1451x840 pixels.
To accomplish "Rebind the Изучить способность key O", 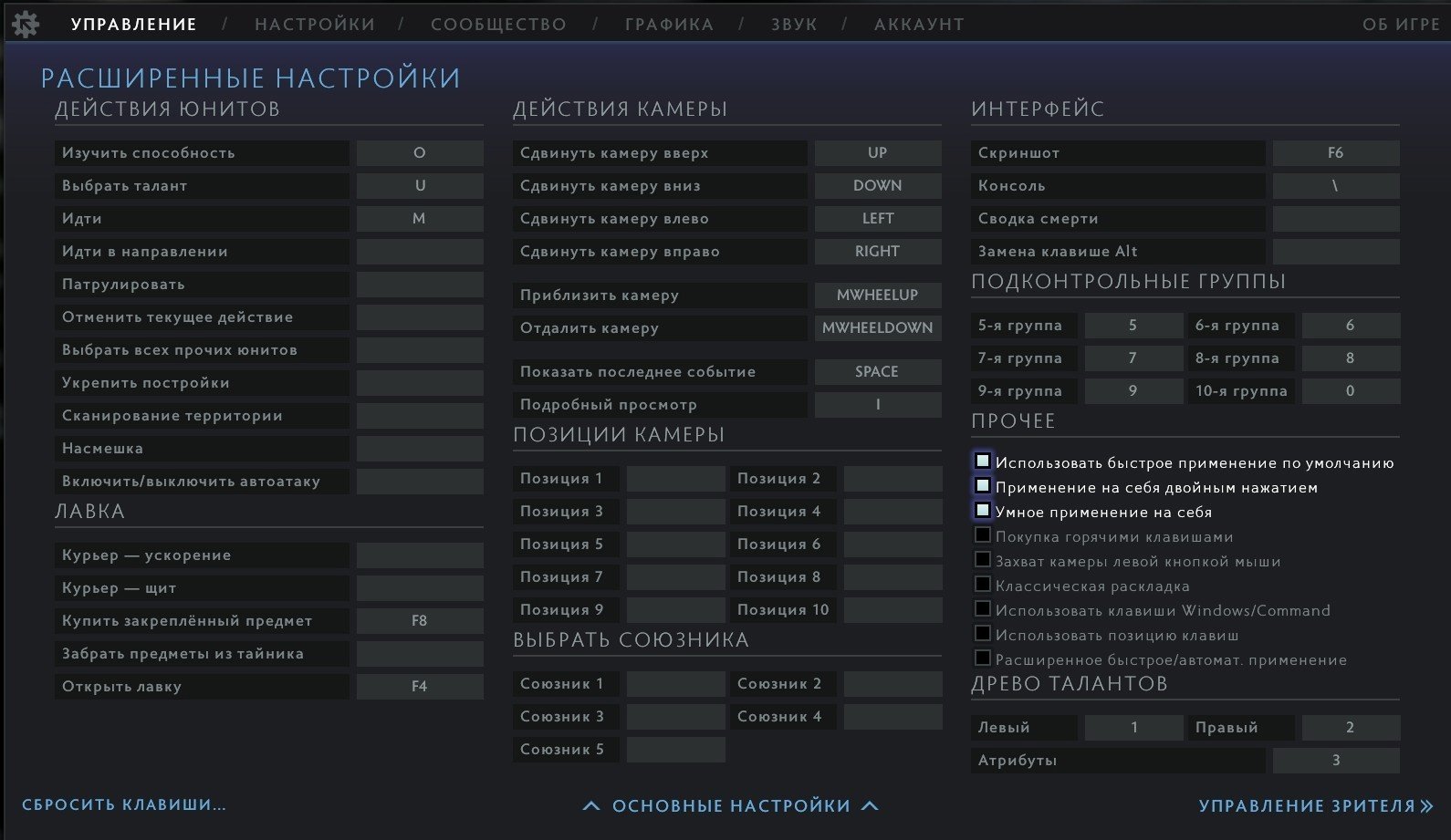I will click(420, 153).
